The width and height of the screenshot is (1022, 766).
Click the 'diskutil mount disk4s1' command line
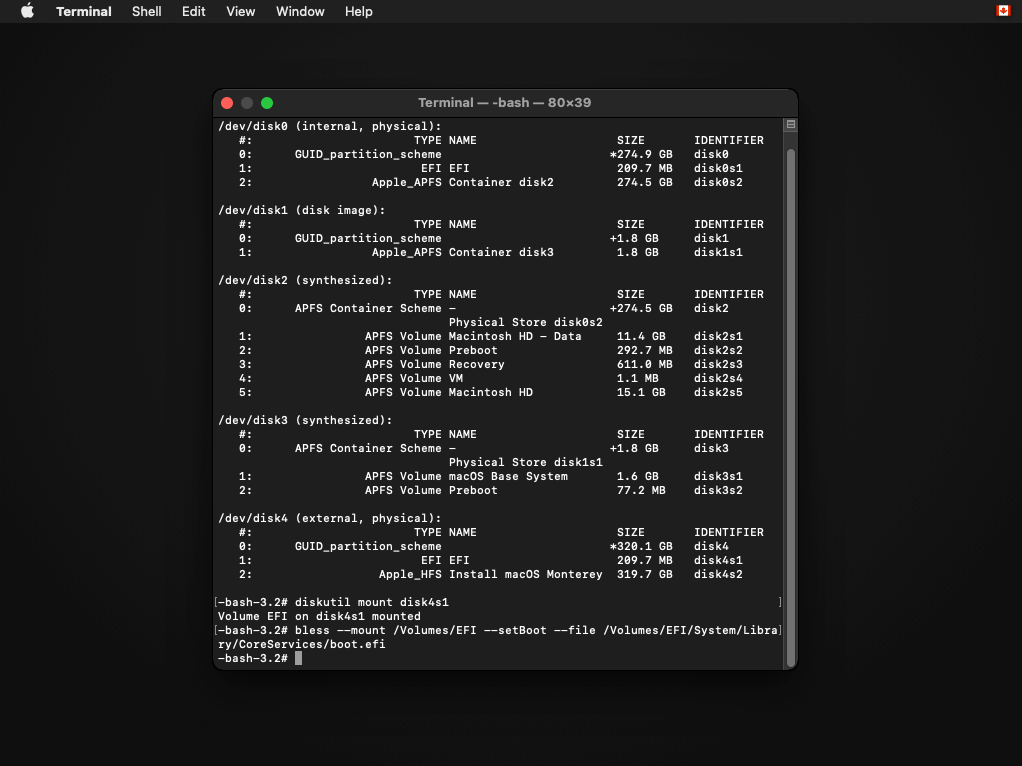[371, 602]
